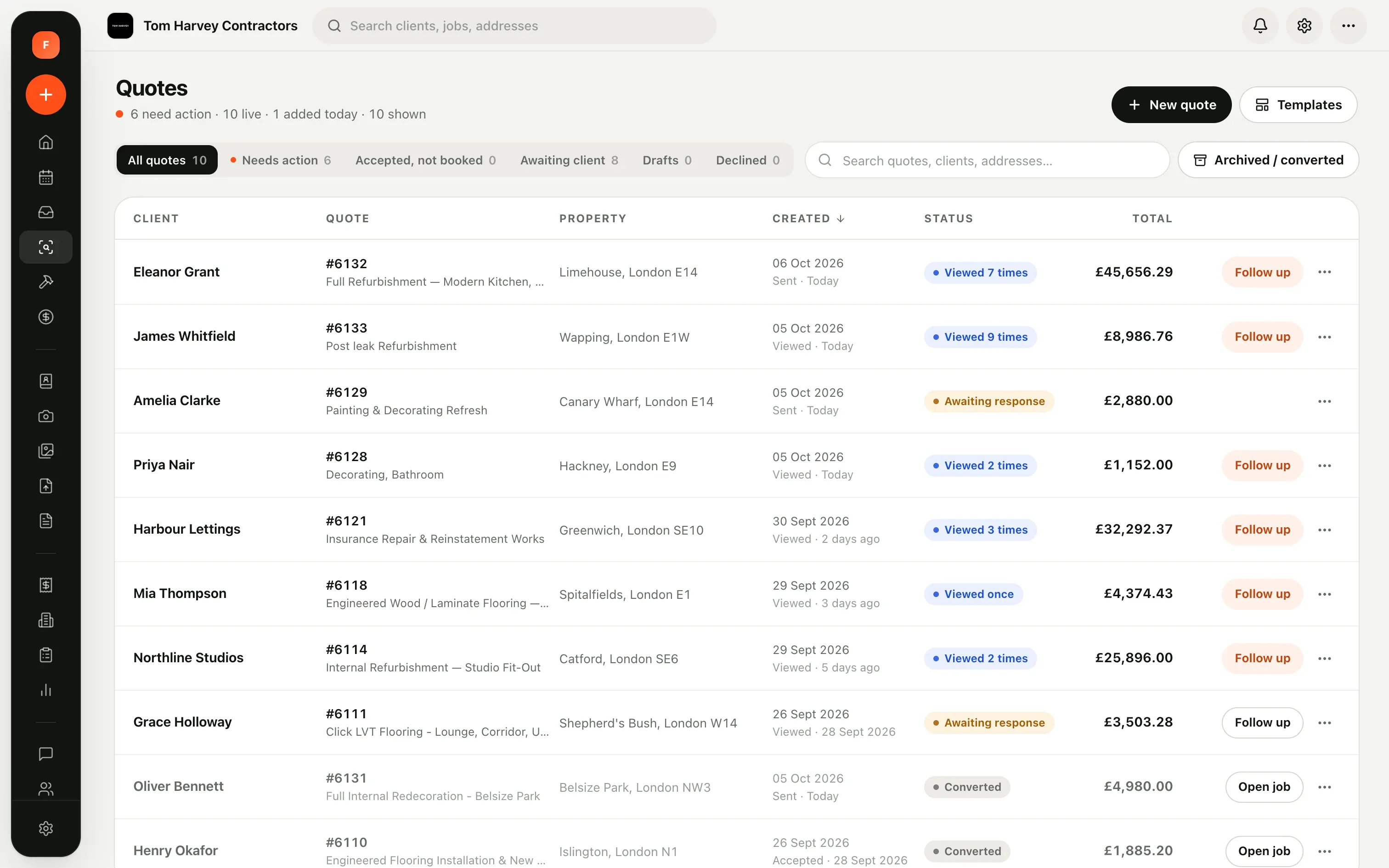Viewport: 1389px width, 868px height.
Task: Switch to the Awaiting client tab
Action: pyautogui.click(x=569, y=160)
